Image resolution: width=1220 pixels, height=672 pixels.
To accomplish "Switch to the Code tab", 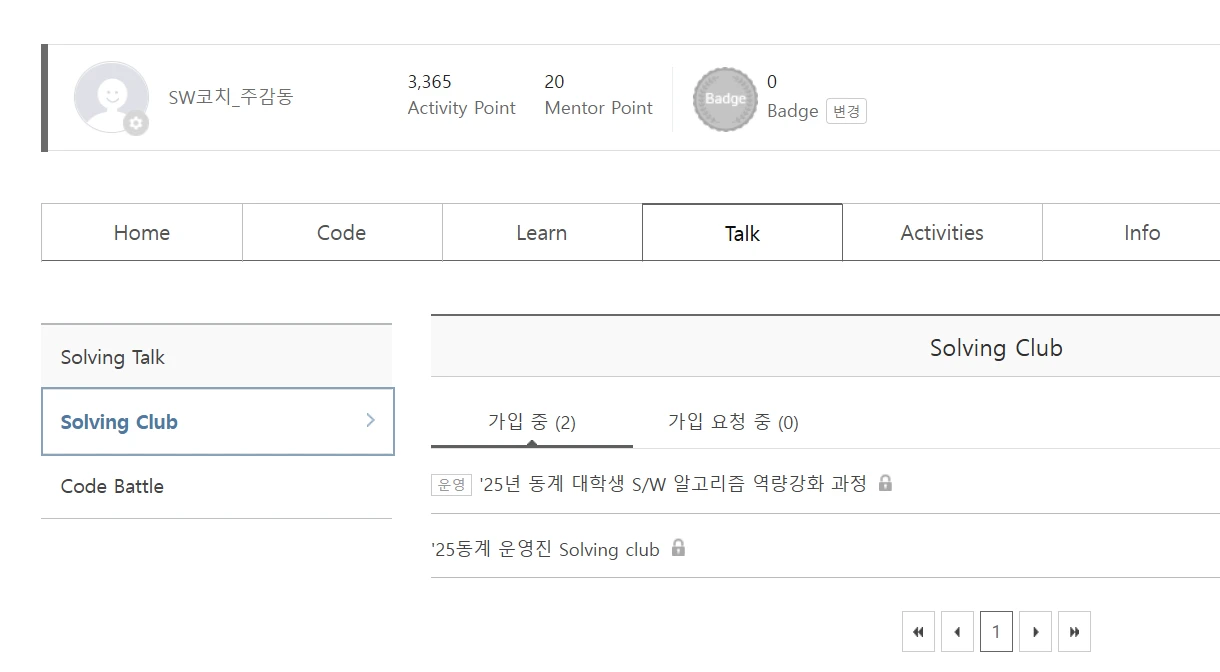I will click(342, 233).
